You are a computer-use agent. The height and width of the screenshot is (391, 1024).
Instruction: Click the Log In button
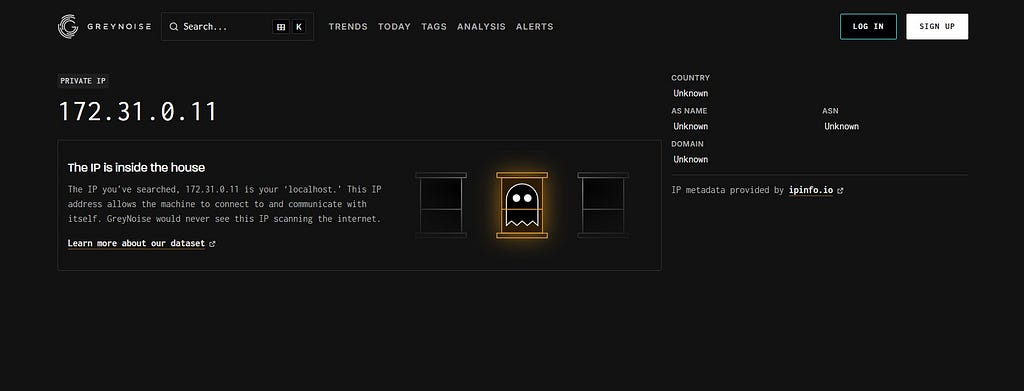coord(868,27)
